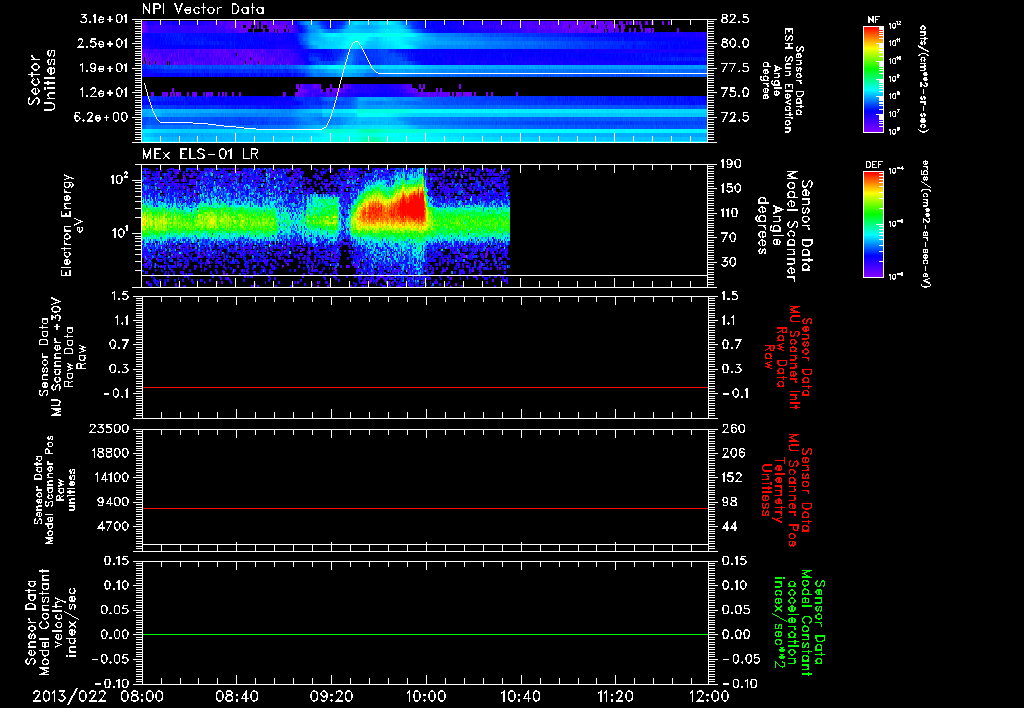Click the Model Scanner Angle degrees label
The image size is (1024, 708).
[x=784, y=226]
